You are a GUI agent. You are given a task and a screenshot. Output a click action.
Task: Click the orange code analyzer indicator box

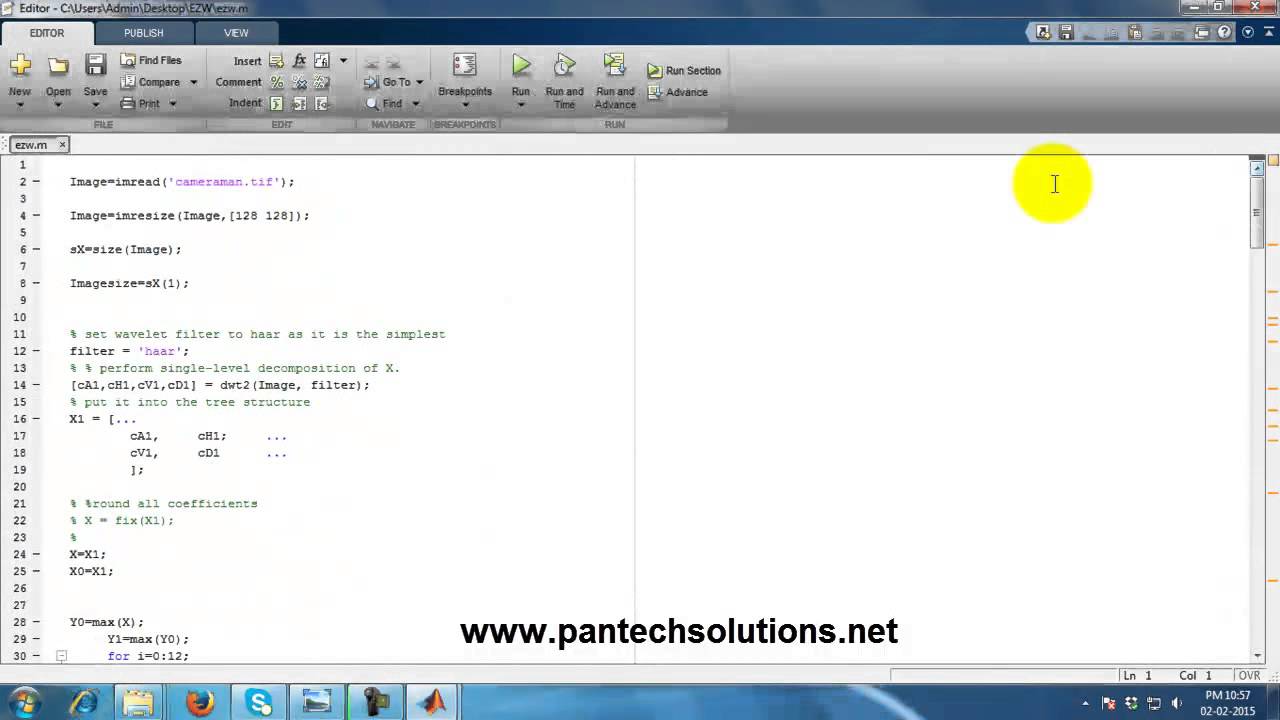click(1273, 160)
